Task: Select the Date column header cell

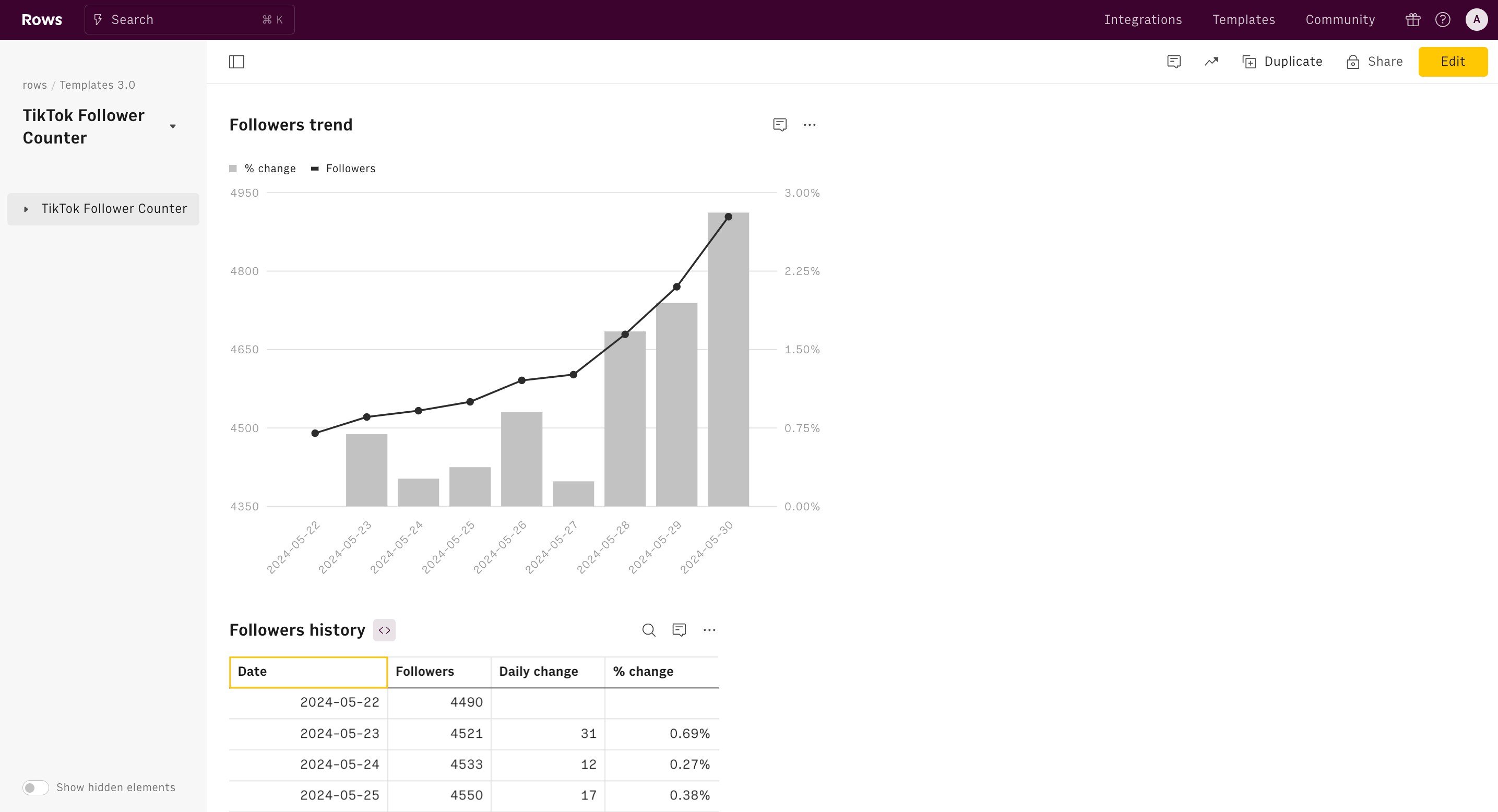Action: (x=308, y=672)
